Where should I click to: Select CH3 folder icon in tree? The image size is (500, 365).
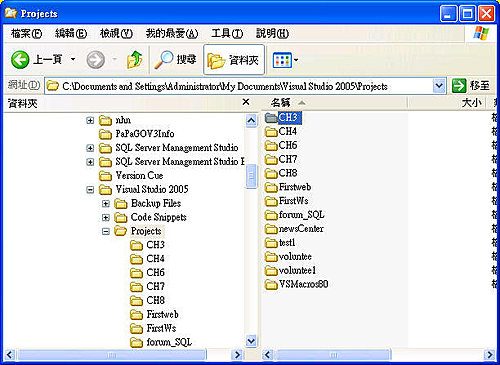[136, 245]
